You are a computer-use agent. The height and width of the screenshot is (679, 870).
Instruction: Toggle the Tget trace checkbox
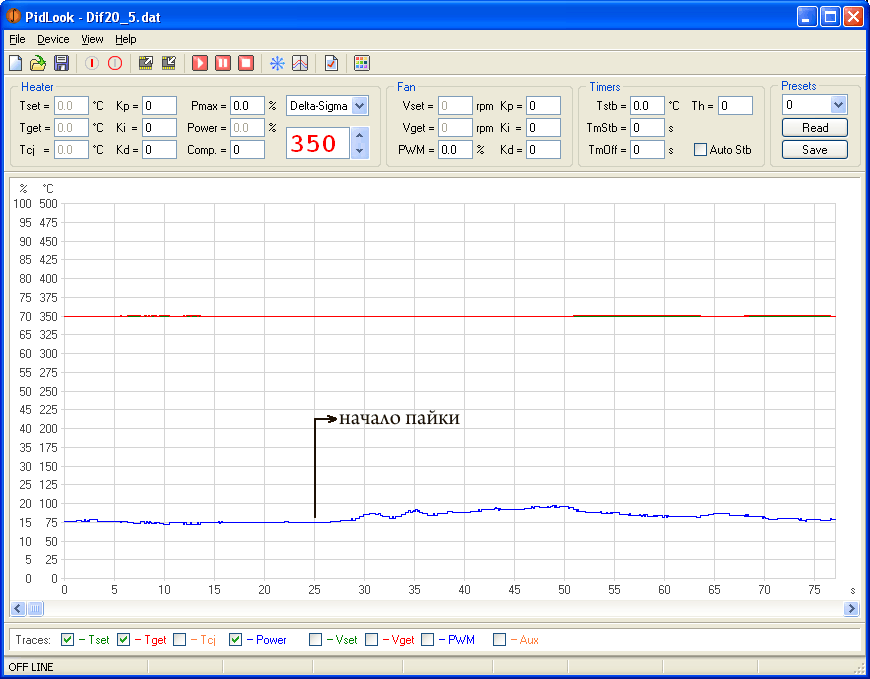pos(123,640)
